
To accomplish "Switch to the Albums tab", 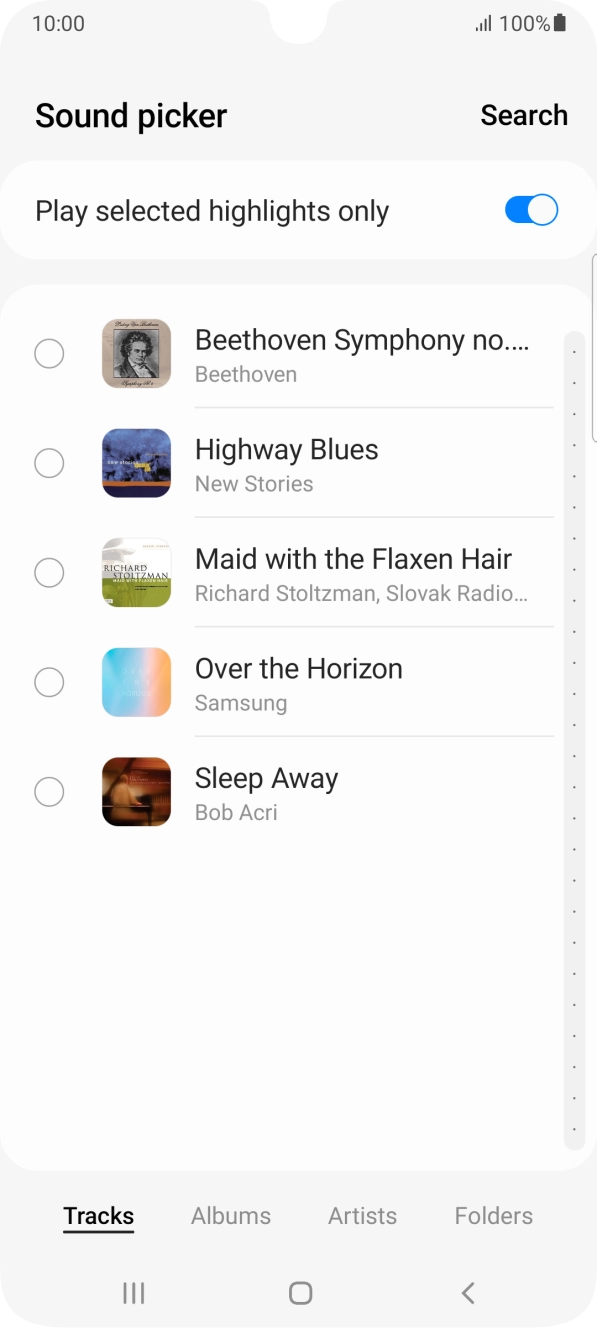I will (230, 1215).
